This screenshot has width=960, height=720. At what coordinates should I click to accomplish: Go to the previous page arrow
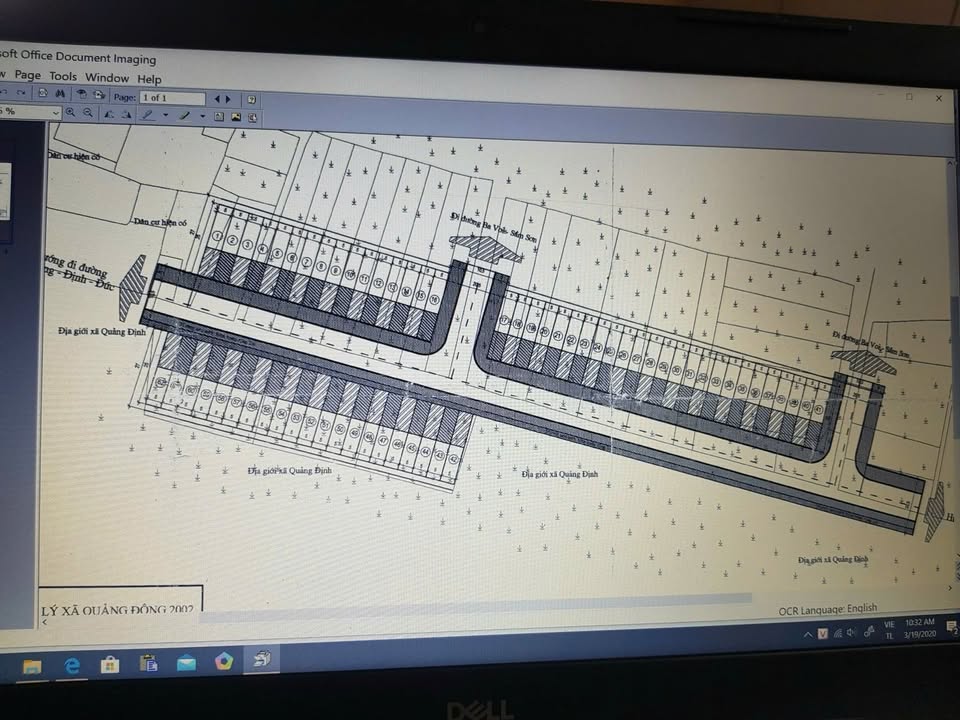[217, 99]
